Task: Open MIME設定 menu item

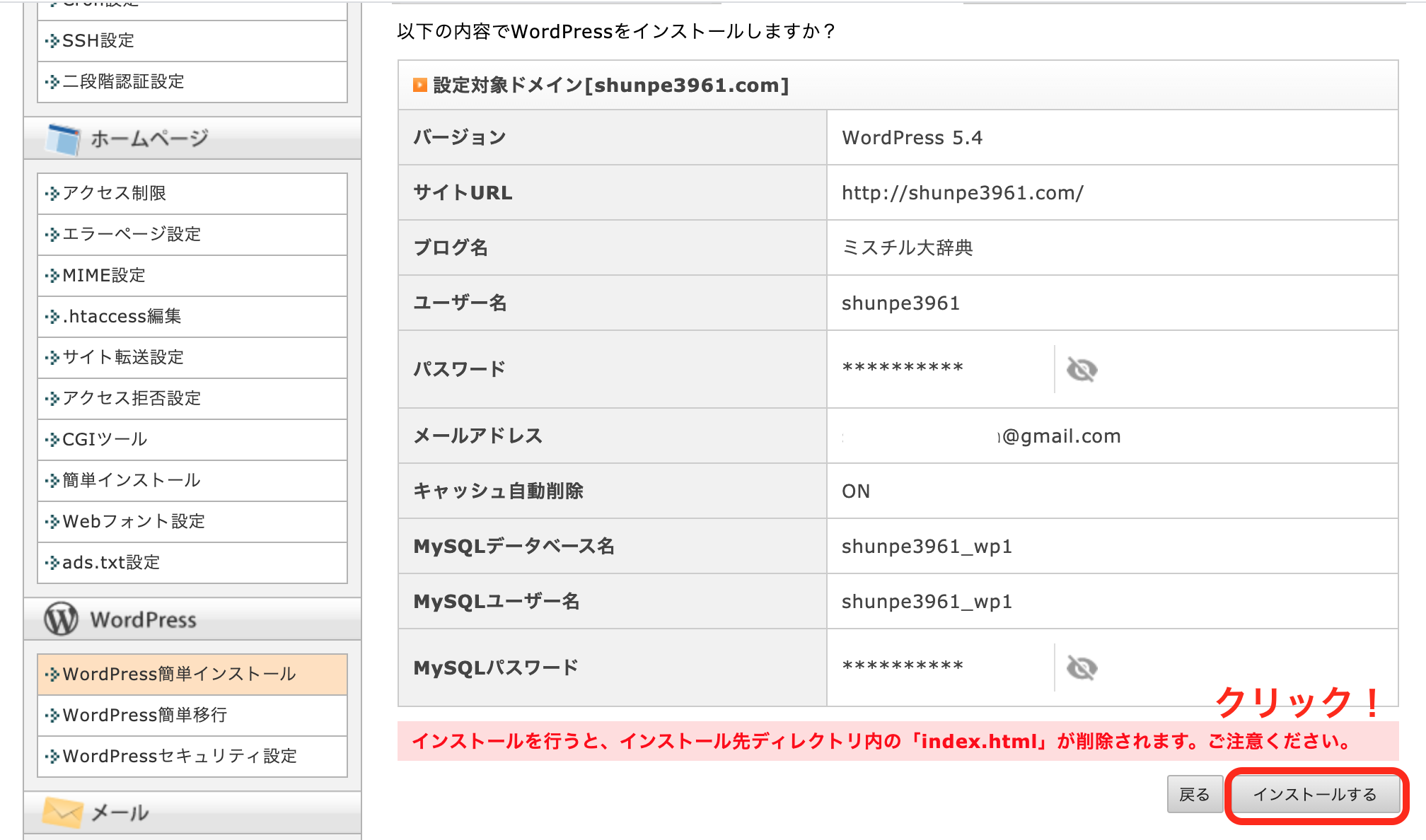Action: 192,276
